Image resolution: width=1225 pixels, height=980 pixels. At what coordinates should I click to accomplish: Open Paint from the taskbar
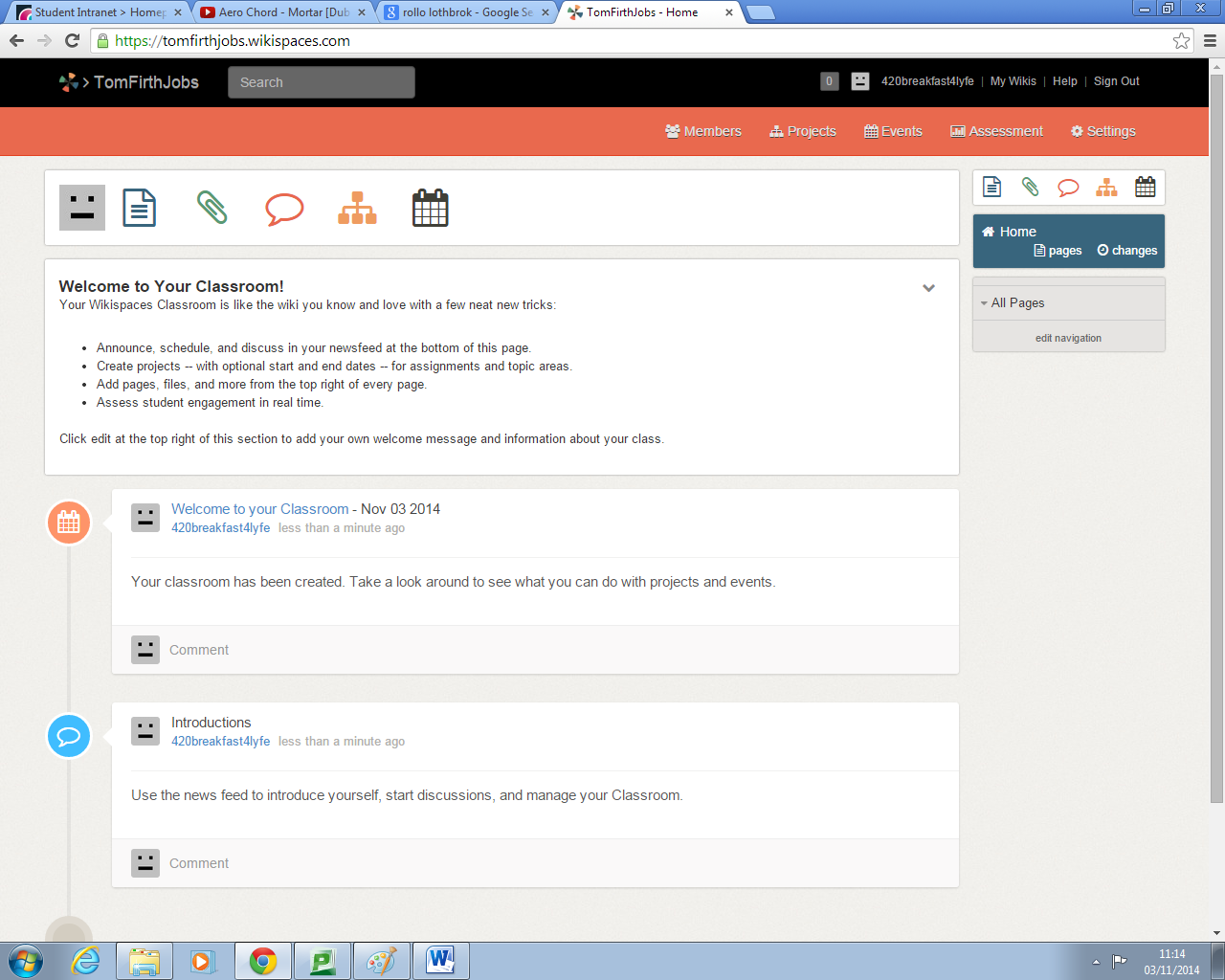point(382,961)
